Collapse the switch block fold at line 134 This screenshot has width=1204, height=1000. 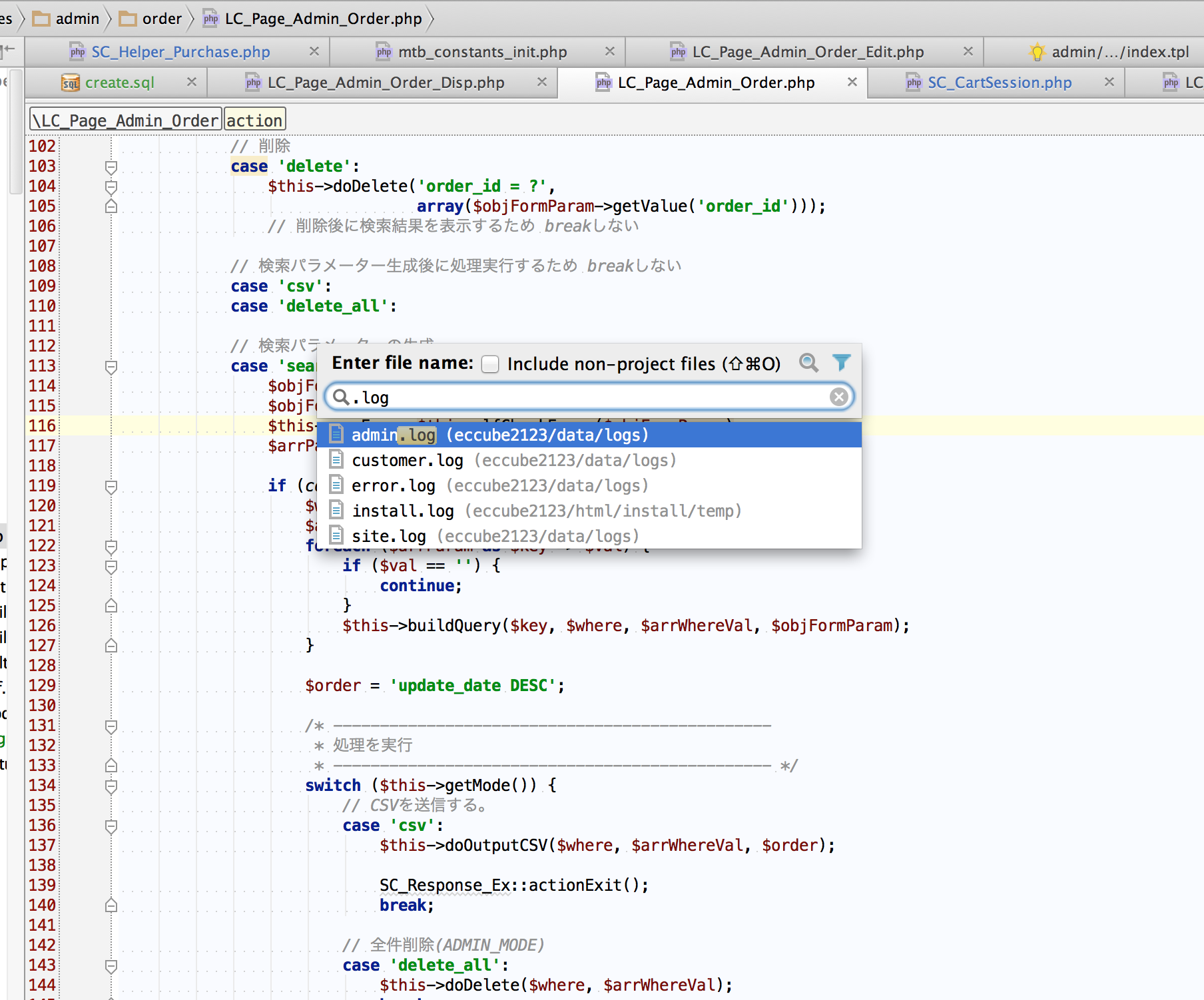point(111,786)
